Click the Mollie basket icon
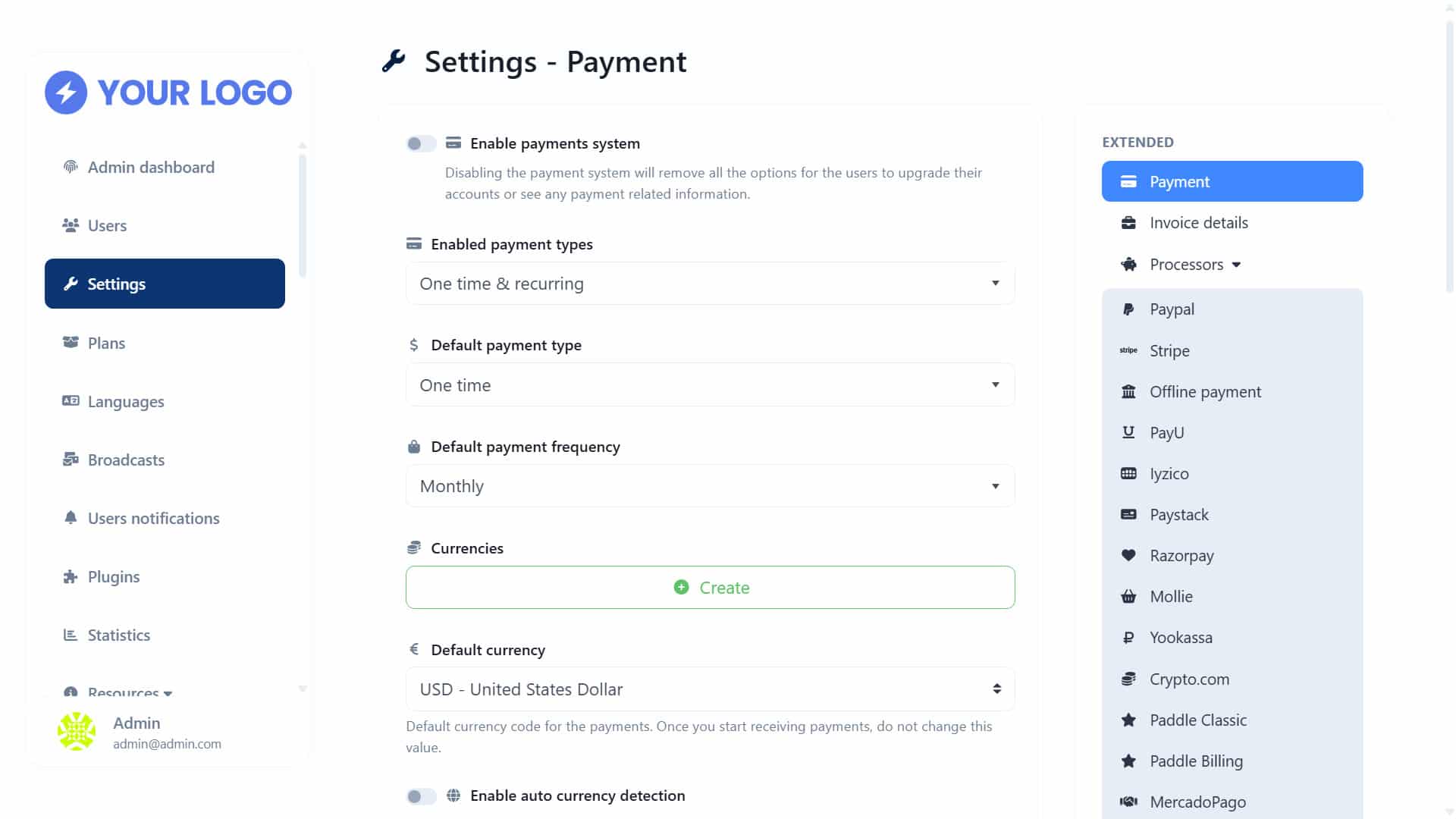The width and height of the screenshot is (1456, 819). pyautogui.click(x=1128, y=597)
